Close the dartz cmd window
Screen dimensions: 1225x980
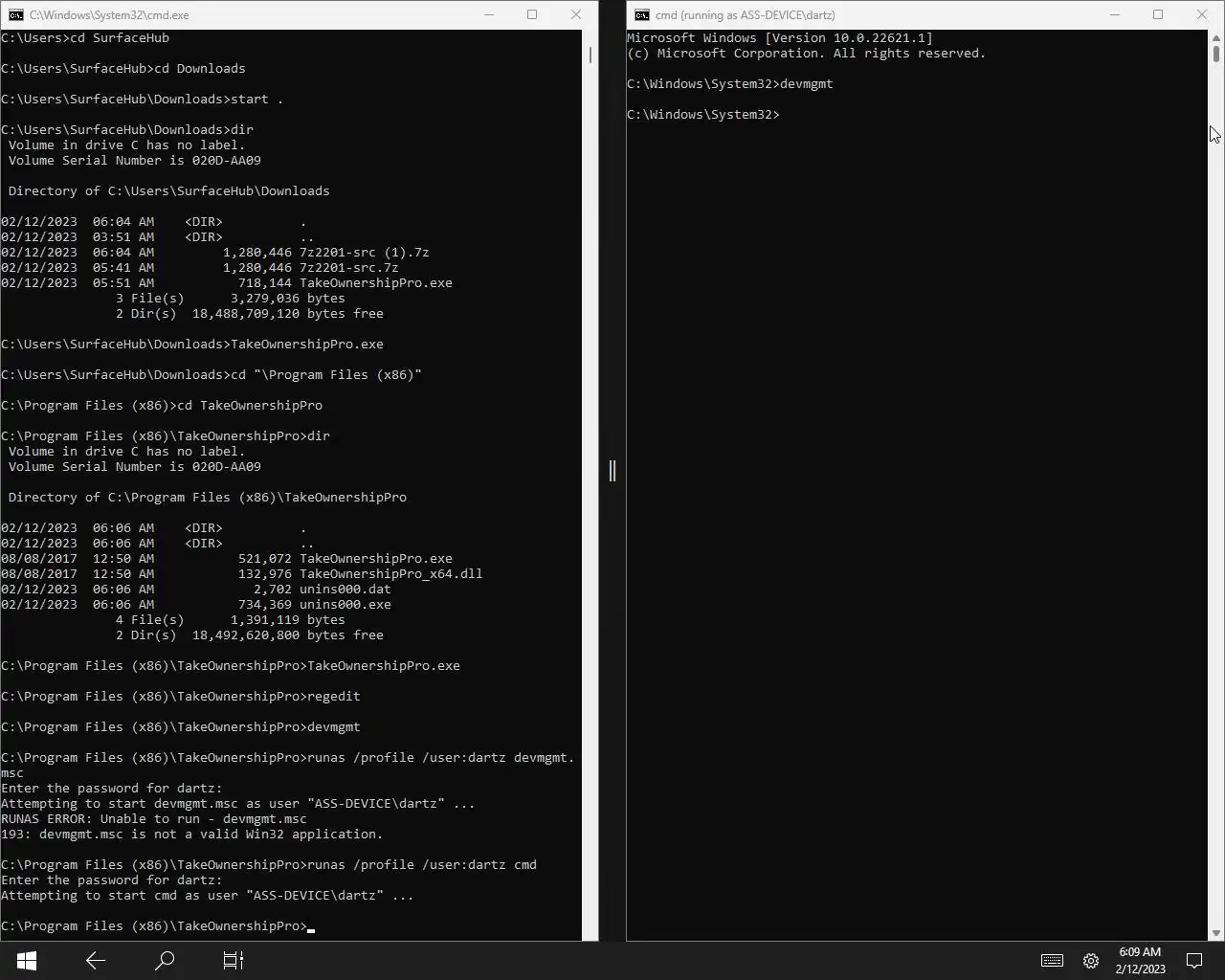point(1202,14)
